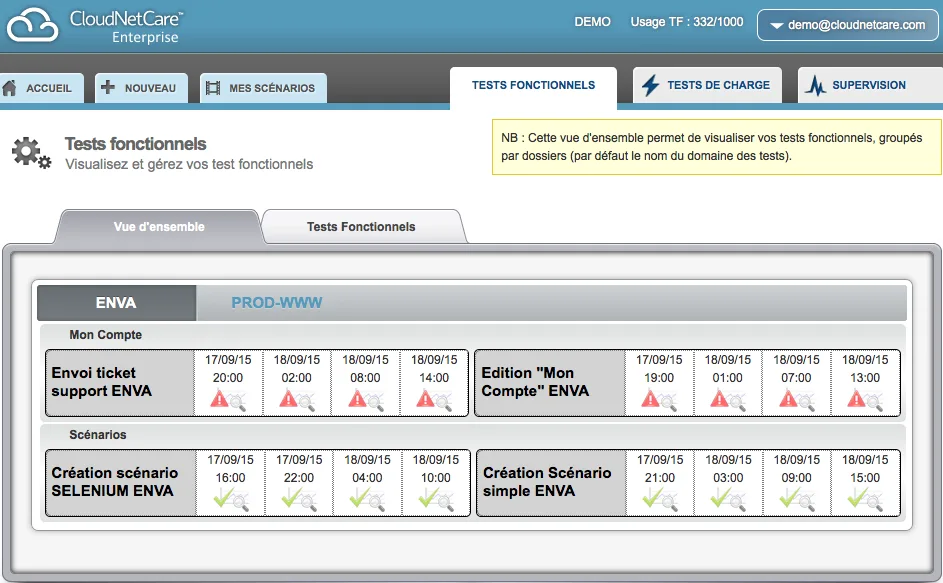View error result for 18/09/15 08:00 run
Viewport: 943px width, 583px height.
(x=365, y=399)
